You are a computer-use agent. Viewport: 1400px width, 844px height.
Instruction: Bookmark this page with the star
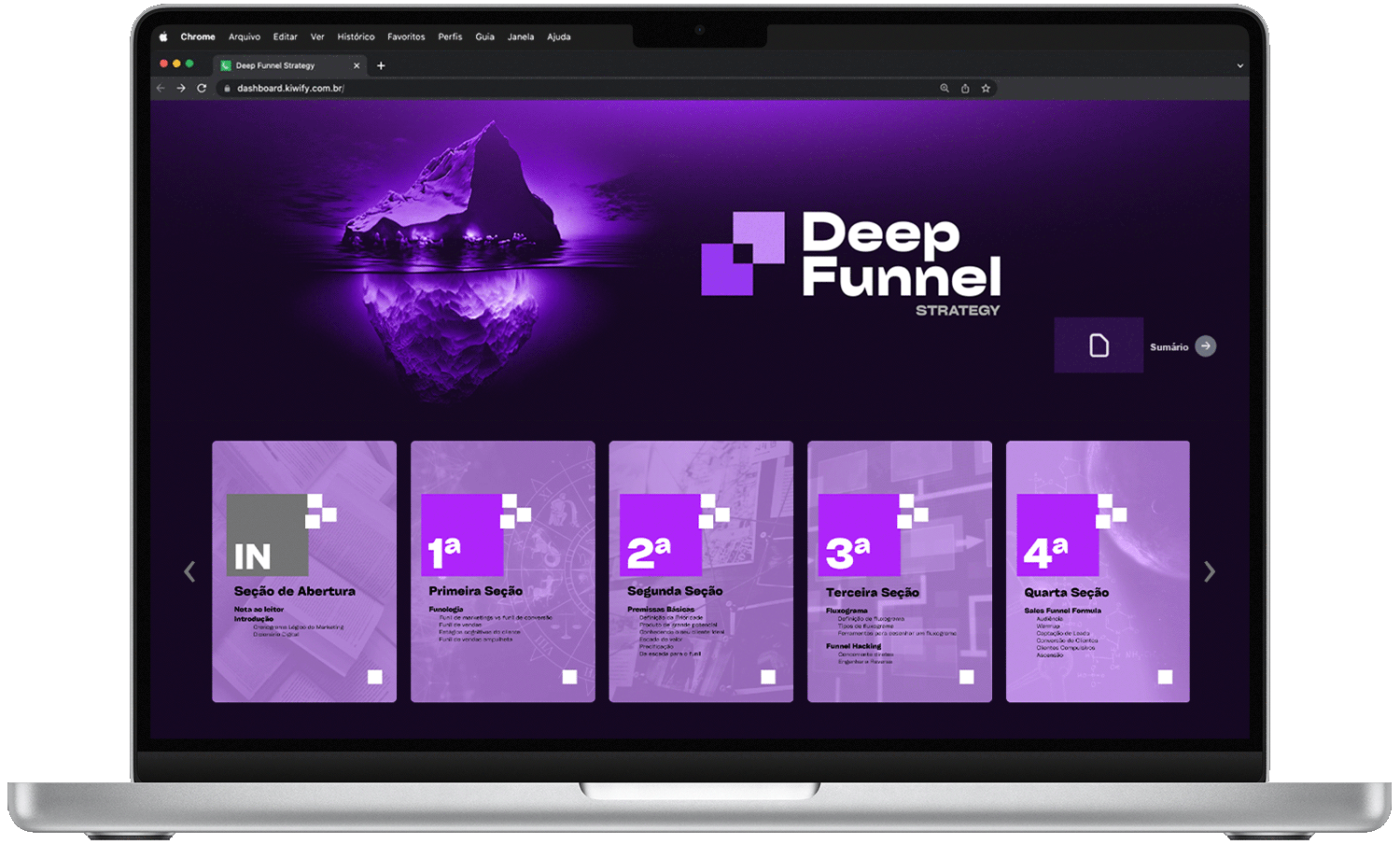(x=986, y=88)
